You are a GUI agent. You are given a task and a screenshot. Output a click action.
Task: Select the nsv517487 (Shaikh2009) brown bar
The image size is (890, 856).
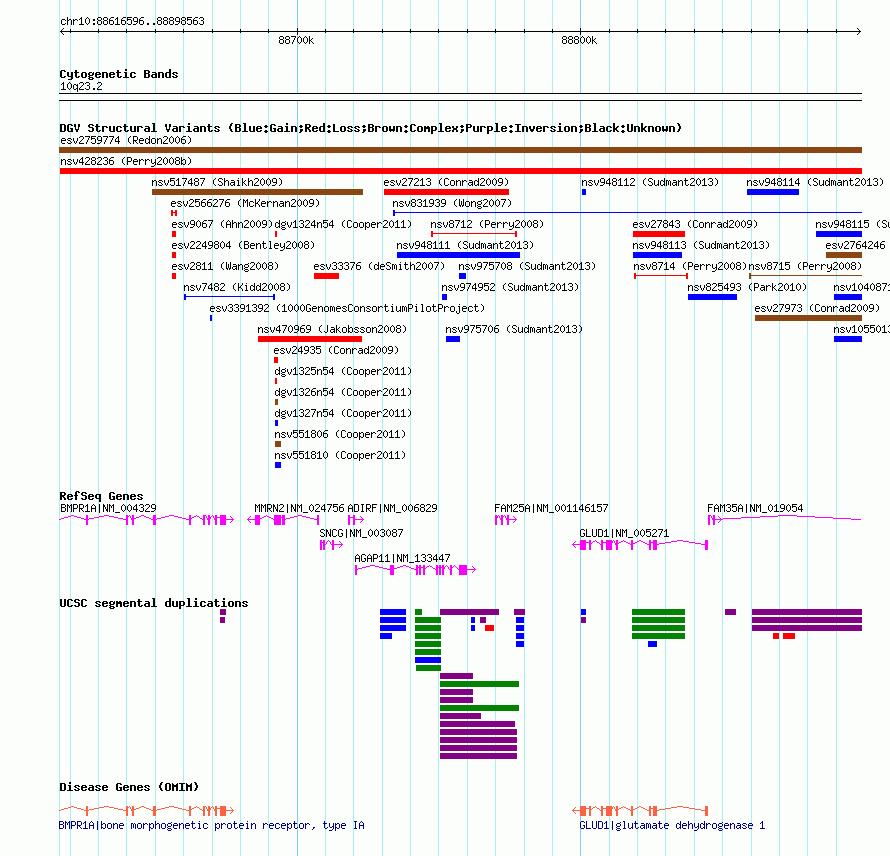click(x=257, y=192)
